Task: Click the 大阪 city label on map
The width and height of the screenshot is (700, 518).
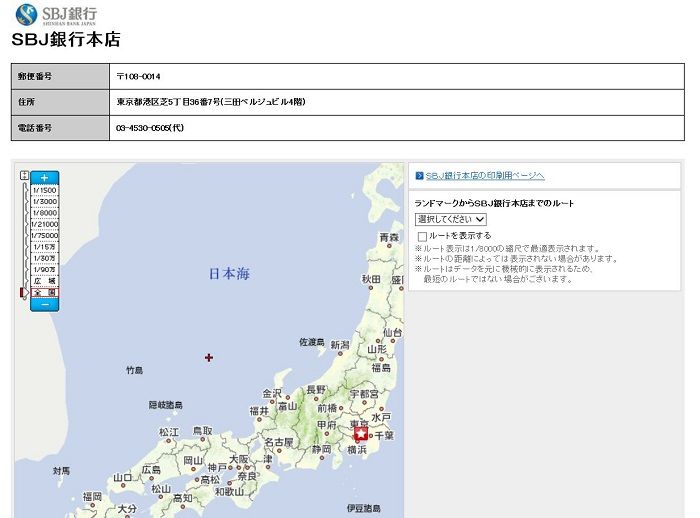Action: (239, 459)
